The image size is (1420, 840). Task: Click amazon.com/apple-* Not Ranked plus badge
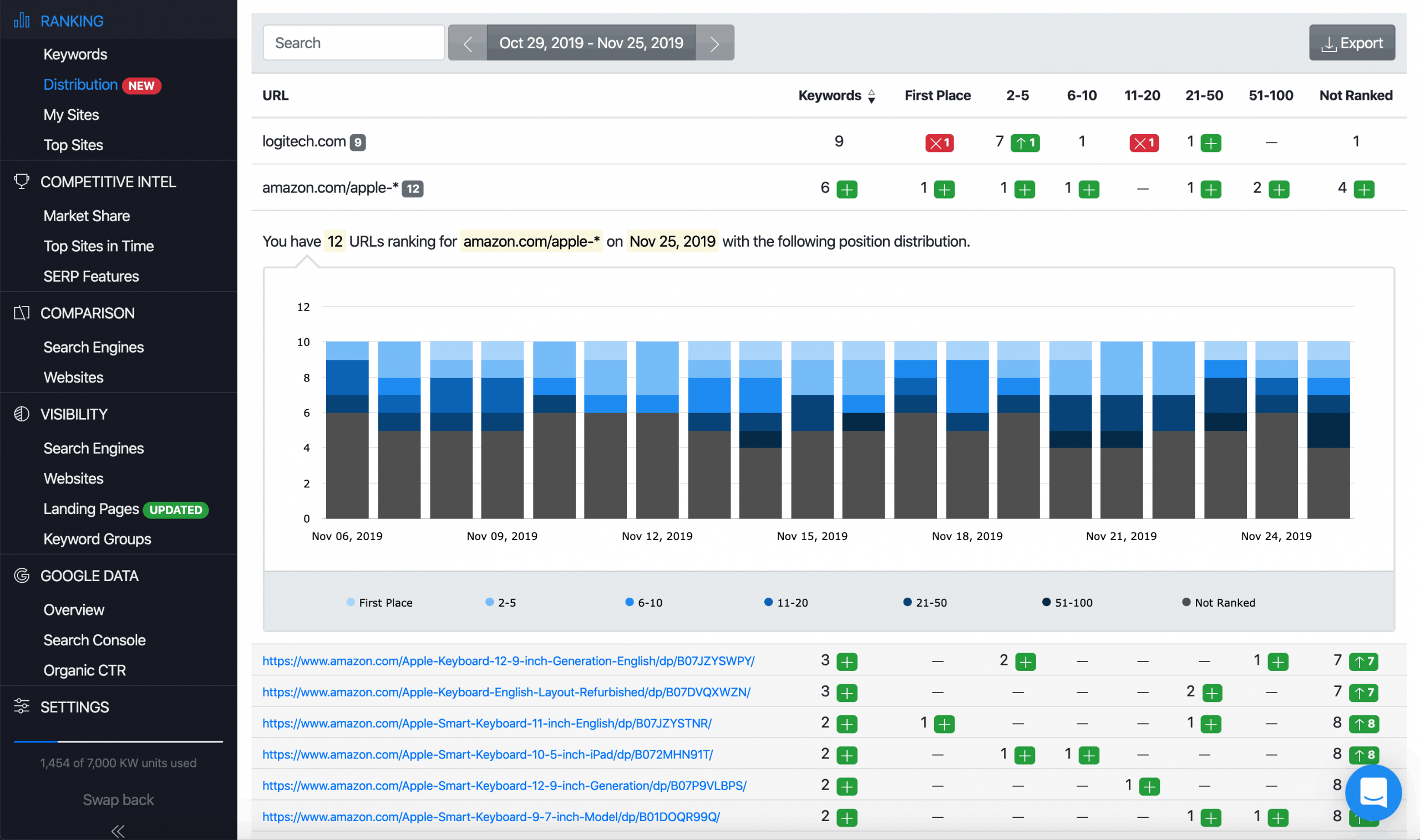(1364, 190)
